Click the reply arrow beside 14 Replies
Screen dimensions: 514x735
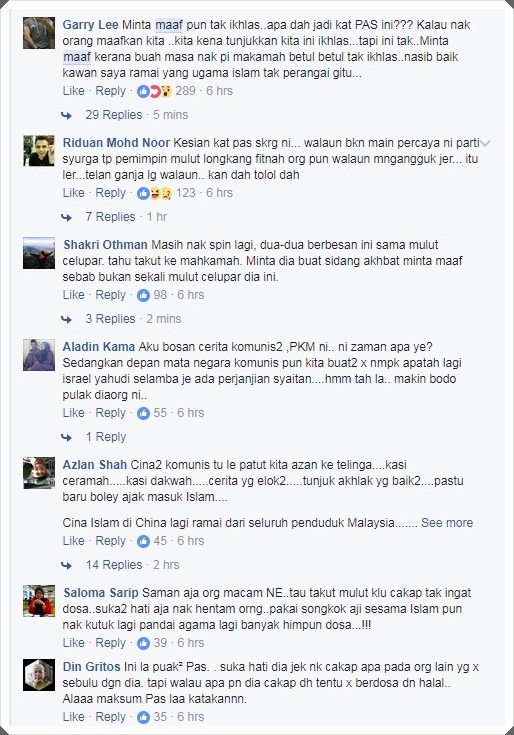[x=67, y=565]
